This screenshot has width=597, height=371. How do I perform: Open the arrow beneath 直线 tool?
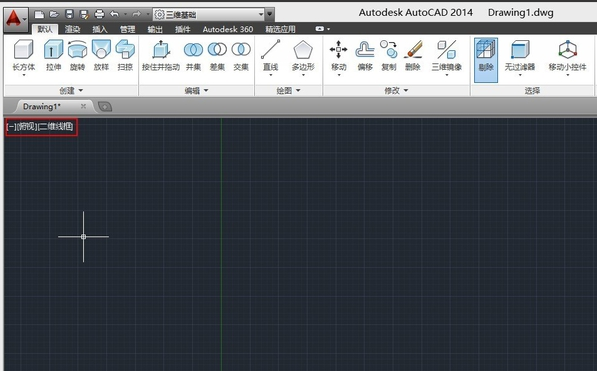click(271, 75)
